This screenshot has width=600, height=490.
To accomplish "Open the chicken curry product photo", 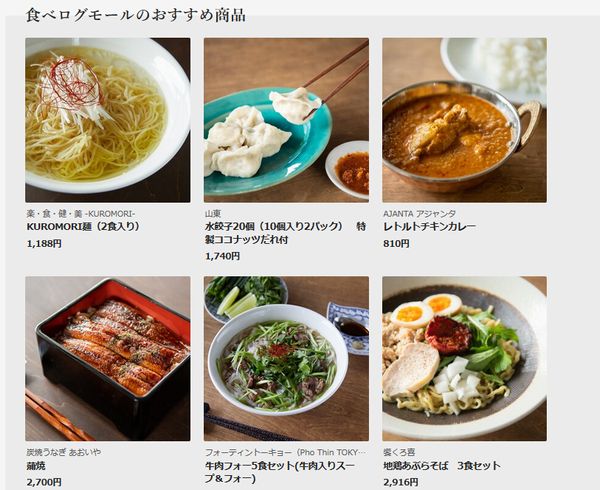I will (x=465, y=120).
